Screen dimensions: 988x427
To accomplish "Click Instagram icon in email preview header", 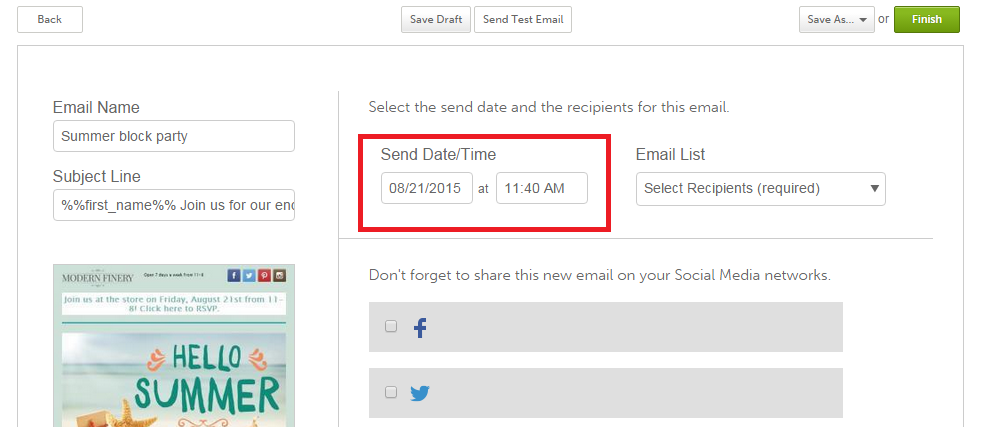I will [x=279, y=276].
